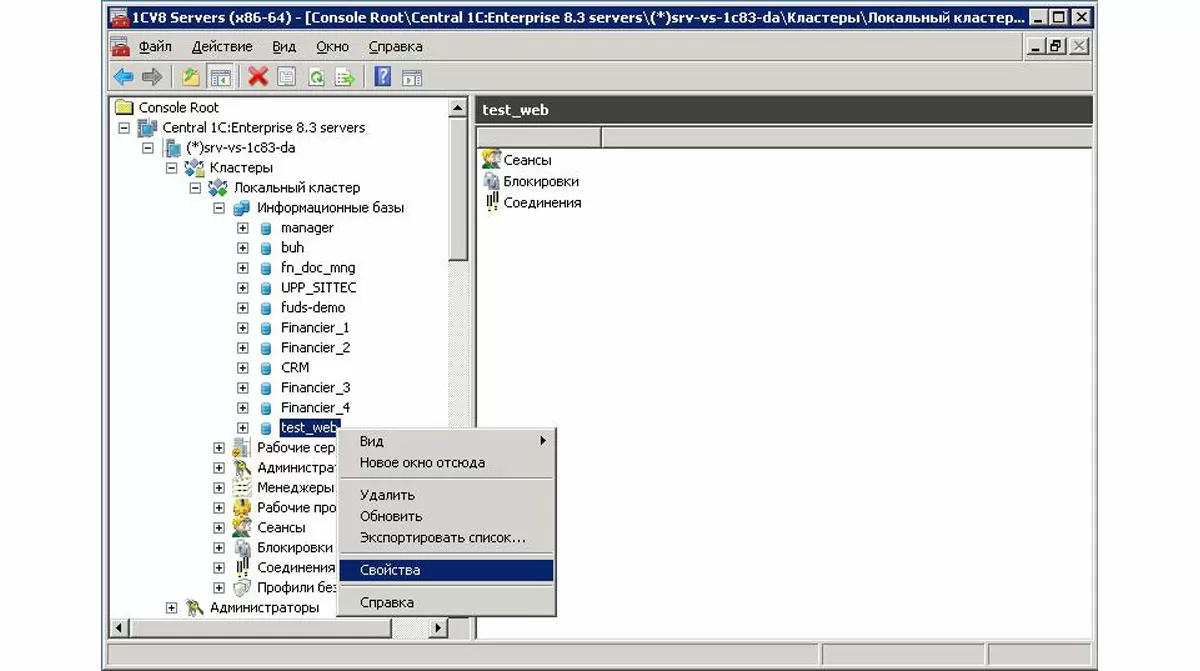Click the Кластеры node icon

pyautogui.click(x=195, y=167)
